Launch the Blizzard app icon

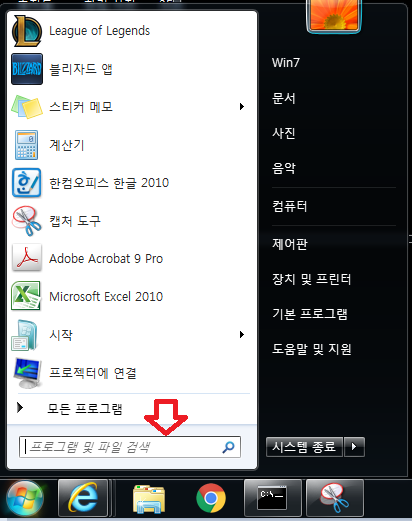coord(27,69)
